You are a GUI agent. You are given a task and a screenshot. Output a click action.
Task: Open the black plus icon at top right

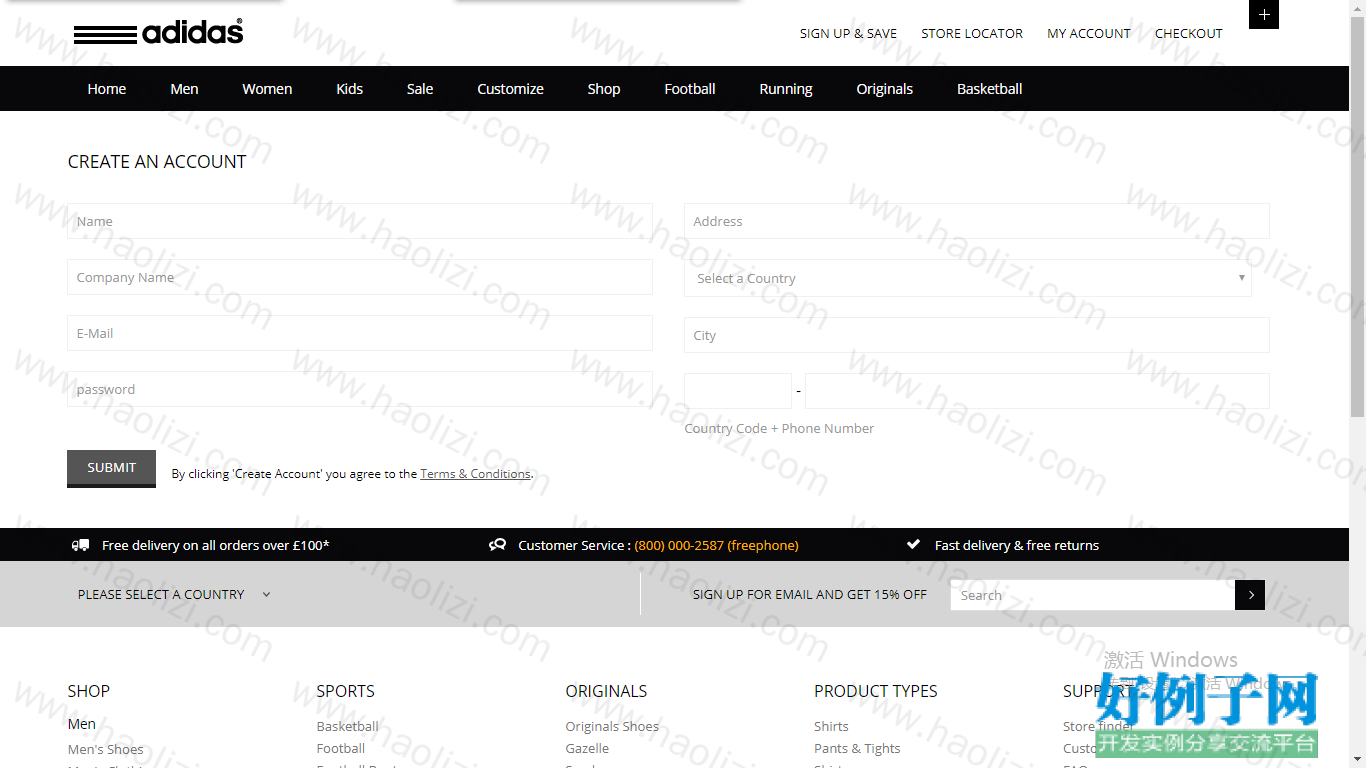(x=1264, y=14)
